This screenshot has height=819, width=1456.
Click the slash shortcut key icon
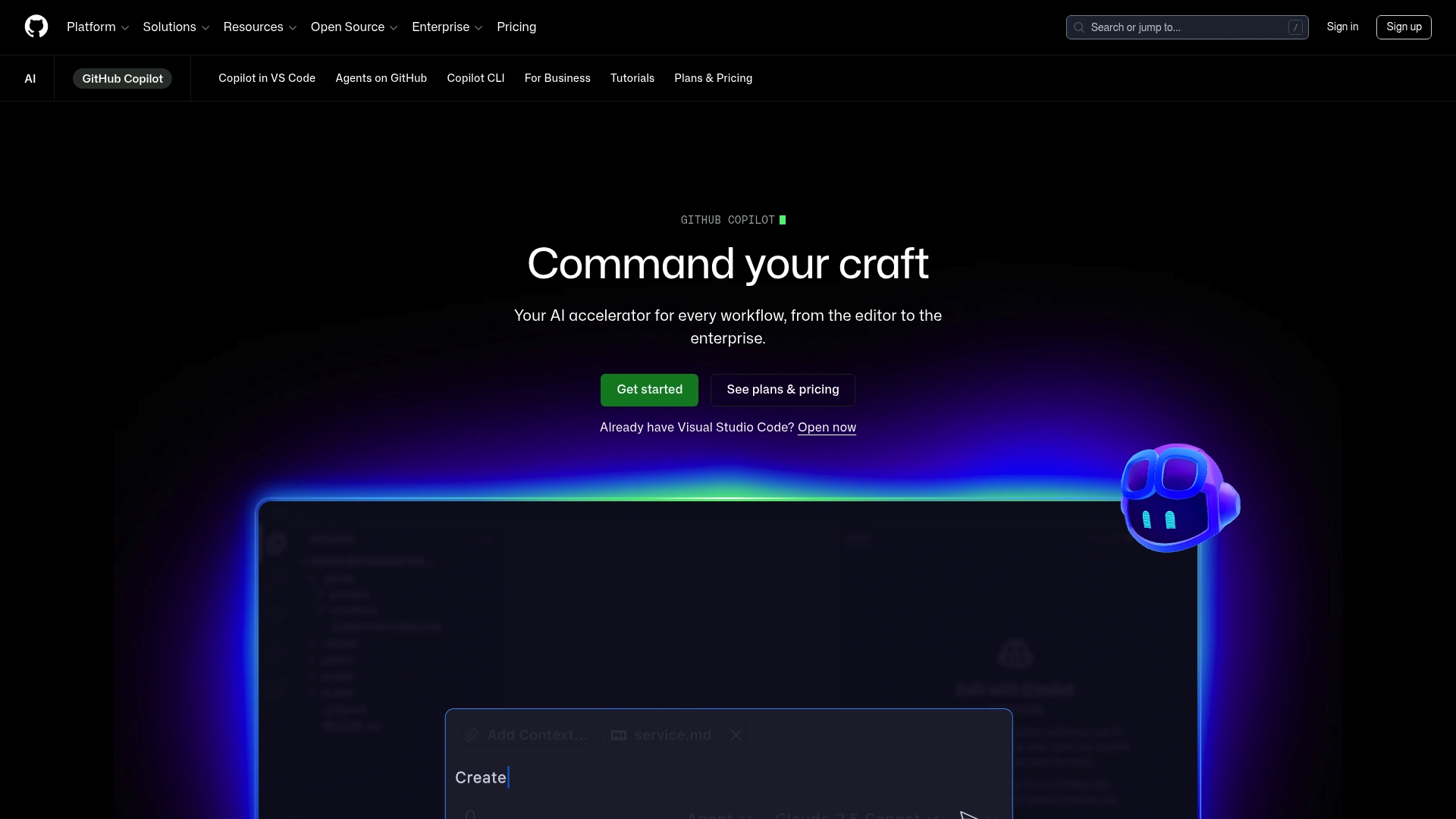click(1295, 27)
